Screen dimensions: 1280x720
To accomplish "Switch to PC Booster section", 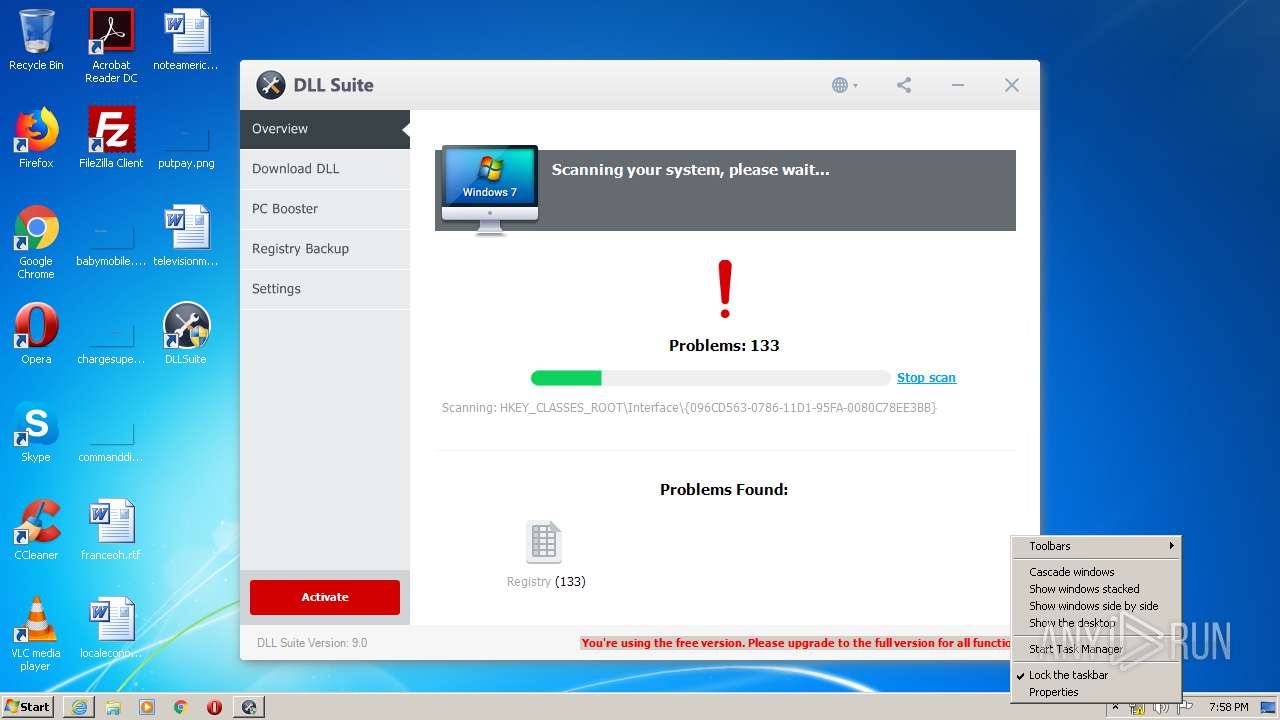I will point(325,209).
